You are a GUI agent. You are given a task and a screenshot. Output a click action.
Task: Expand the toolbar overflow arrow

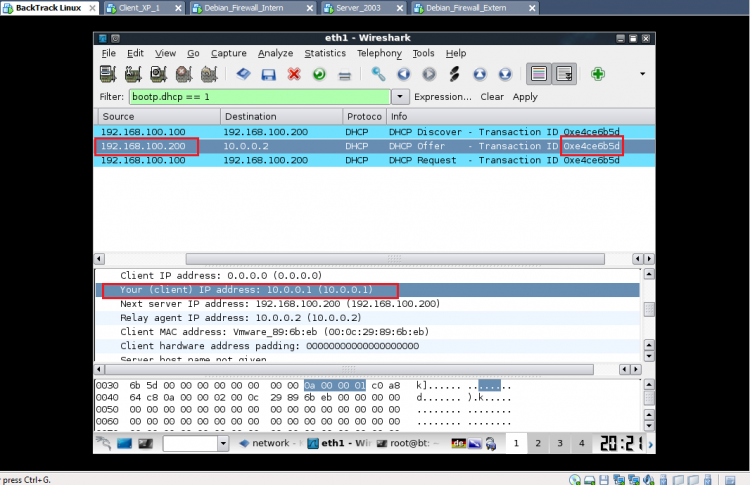(642, 74)
